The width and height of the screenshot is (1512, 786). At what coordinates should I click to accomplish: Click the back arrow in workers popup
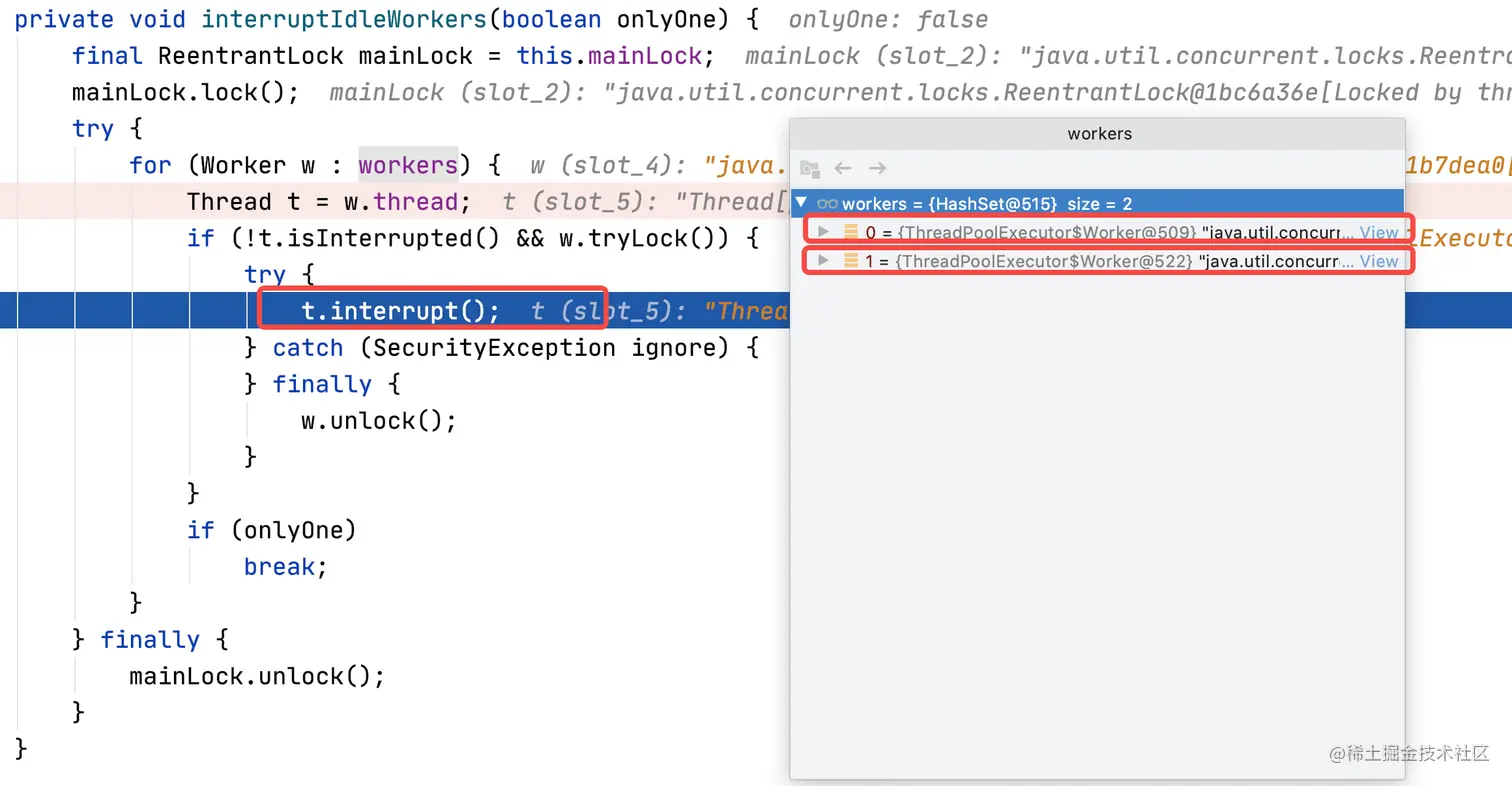(x=843, y=168)
